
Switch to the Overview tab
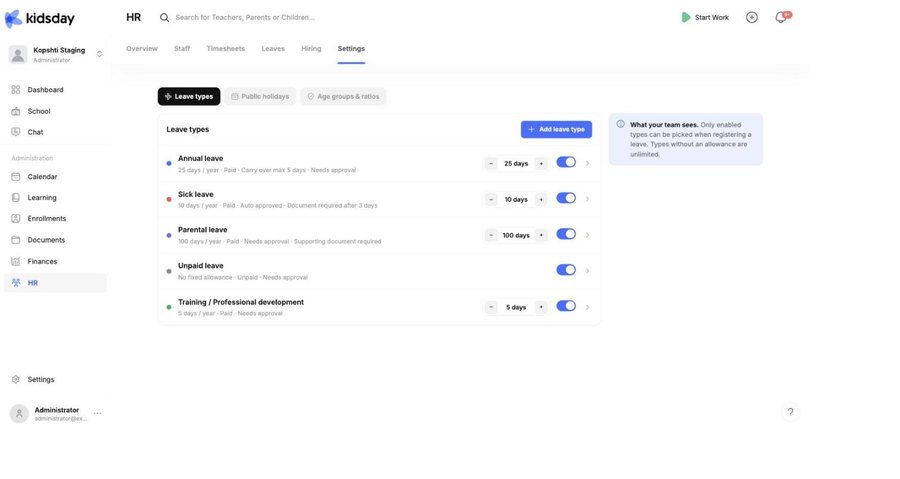pyautogui.click(x=142, y=49)
